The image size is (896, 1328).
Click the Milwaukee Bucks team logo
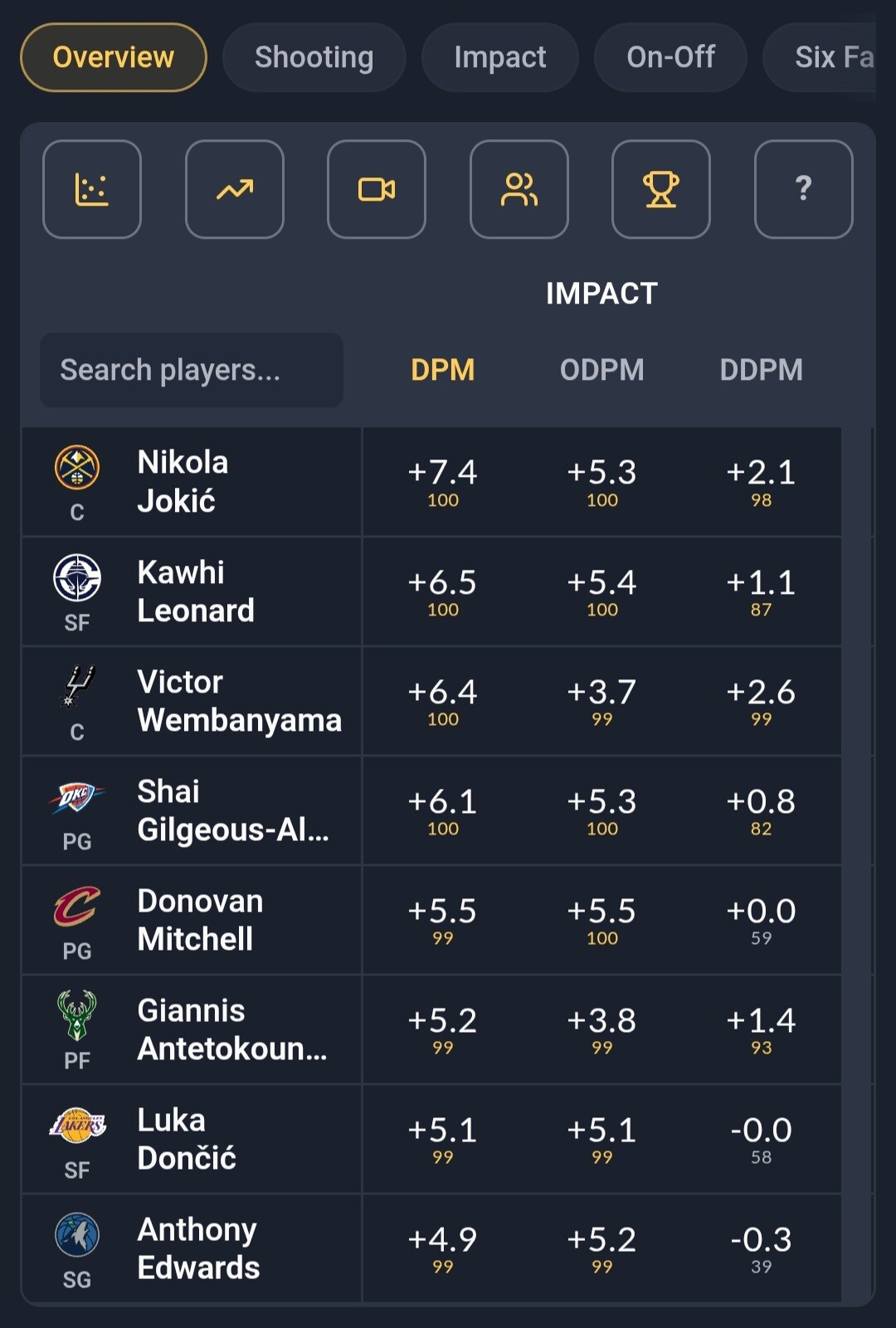coord(77,1015)
